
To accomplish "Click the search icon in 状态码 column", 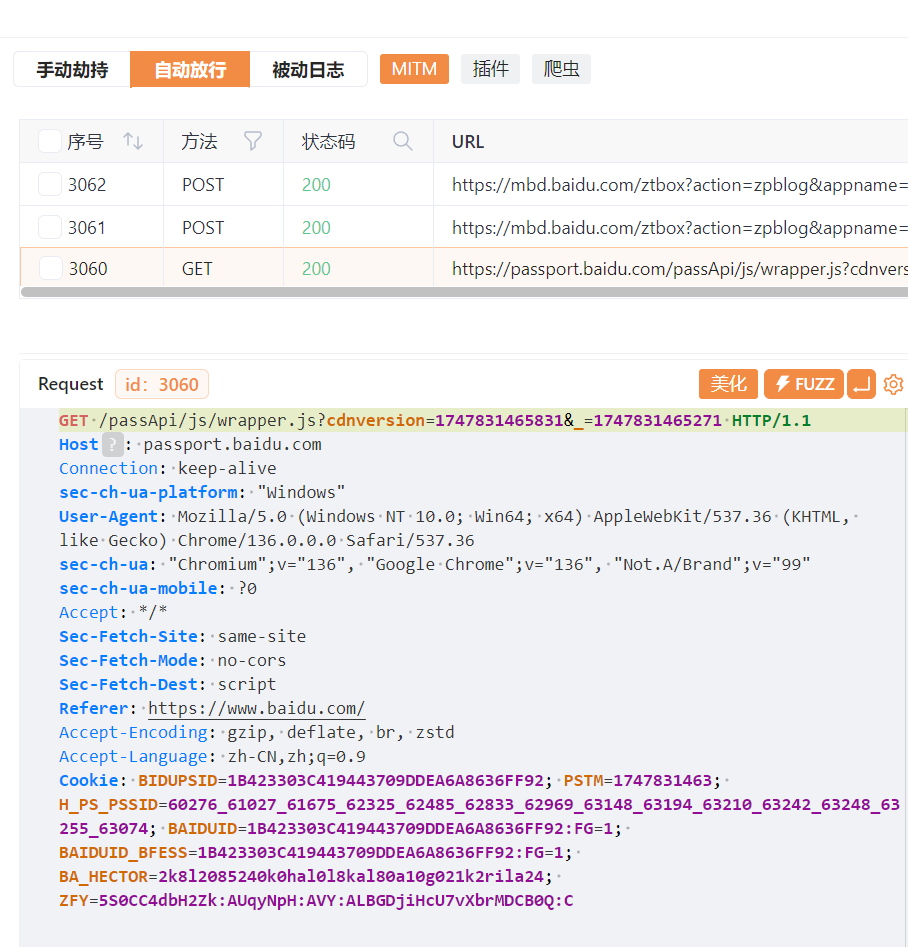I will click(403, 141).
